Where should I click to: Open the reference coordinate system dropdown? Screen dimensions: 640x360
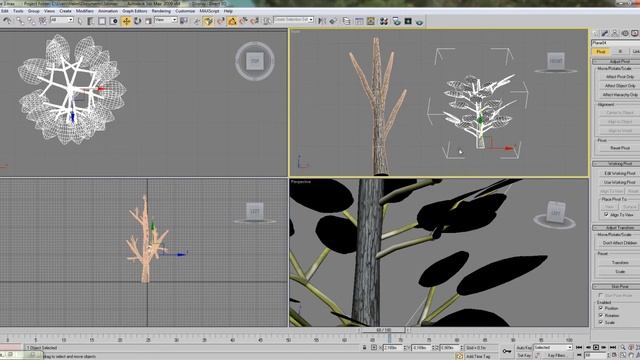(166, 20)
